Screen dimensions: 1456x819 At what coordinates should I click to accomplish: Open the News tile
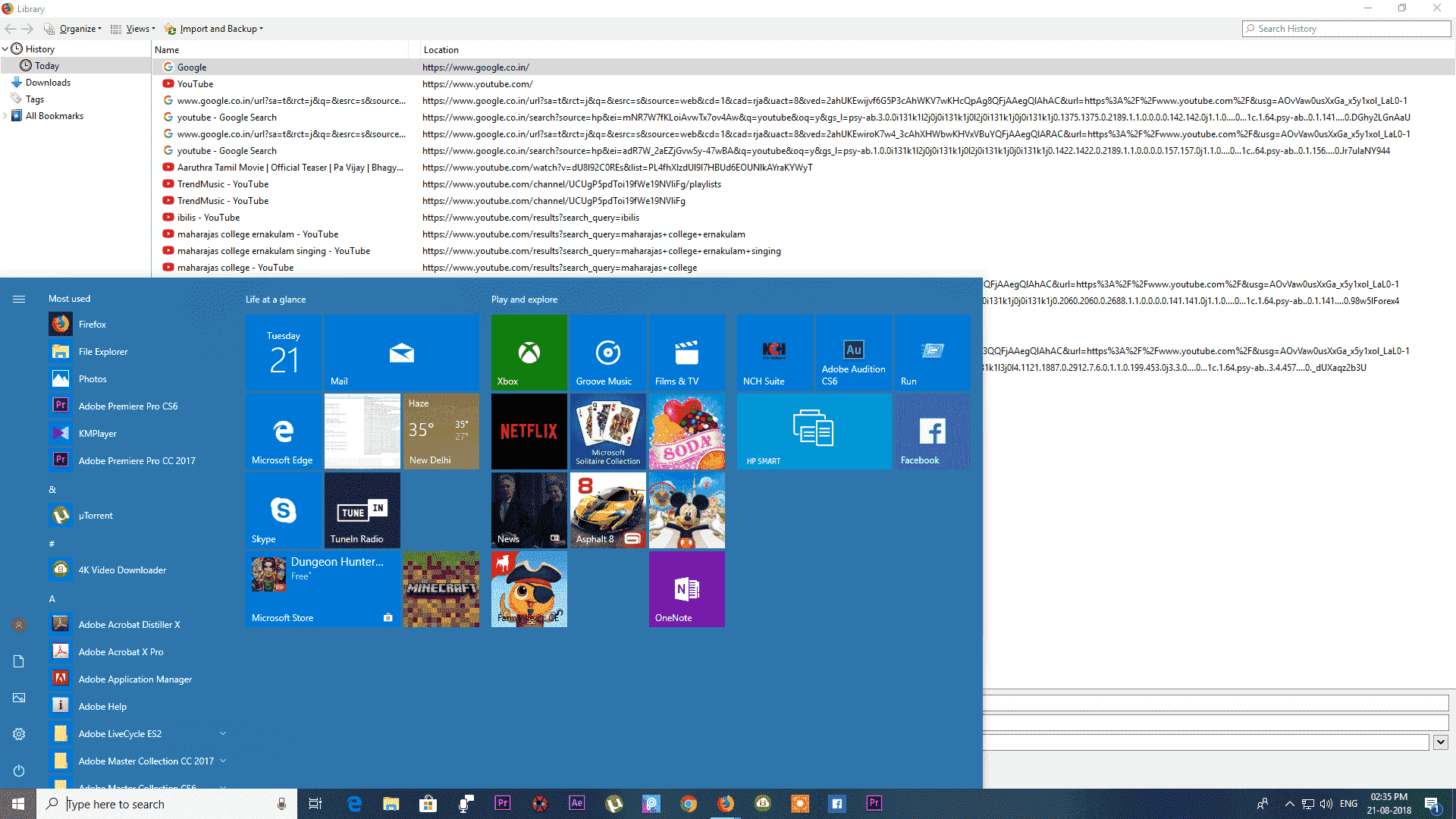point(529,510)
